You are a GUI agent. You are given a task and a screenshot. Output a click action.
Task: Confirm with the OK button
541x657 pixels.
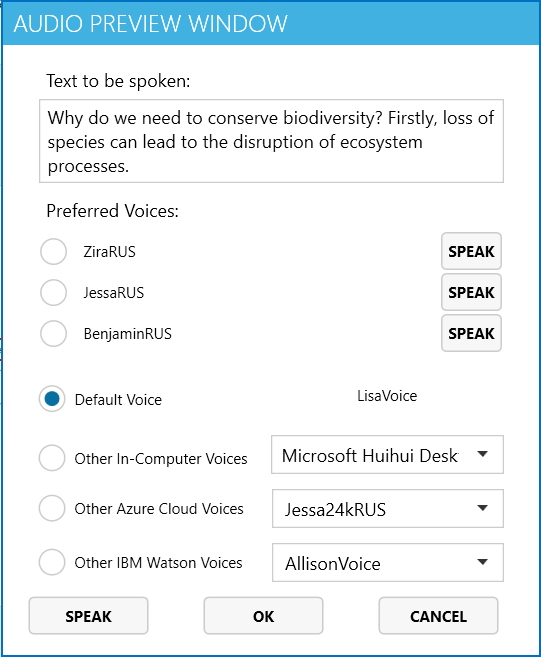[x=263, y=616]
